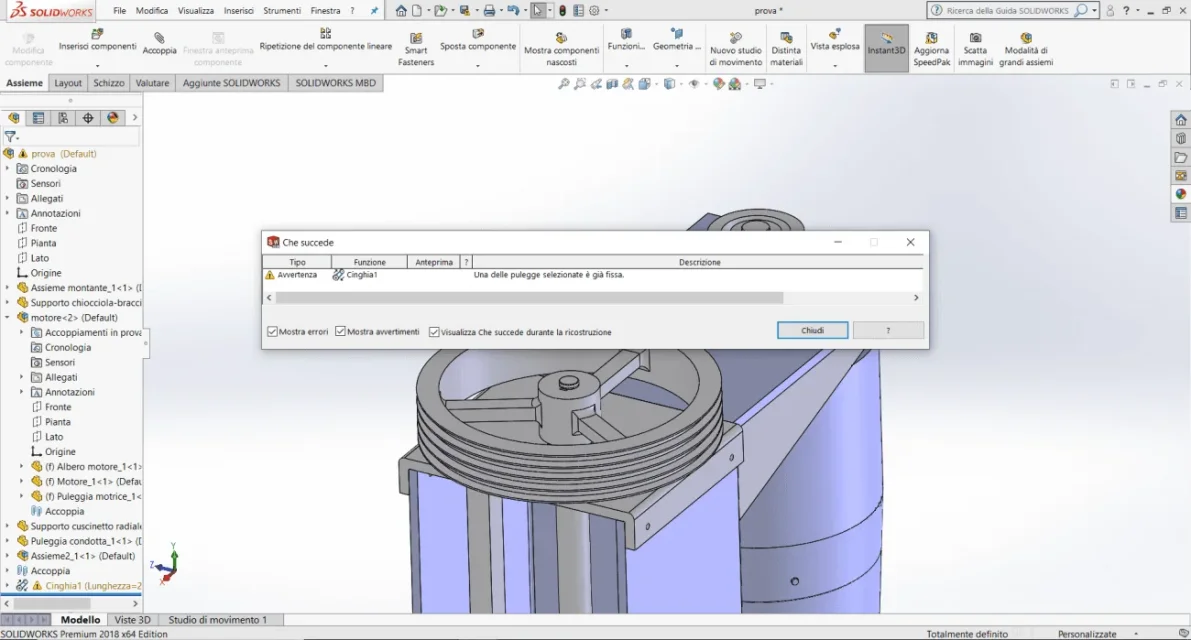Switch to the Valutare tab
Screen dimensions: 1191x640
click(153, 83)
